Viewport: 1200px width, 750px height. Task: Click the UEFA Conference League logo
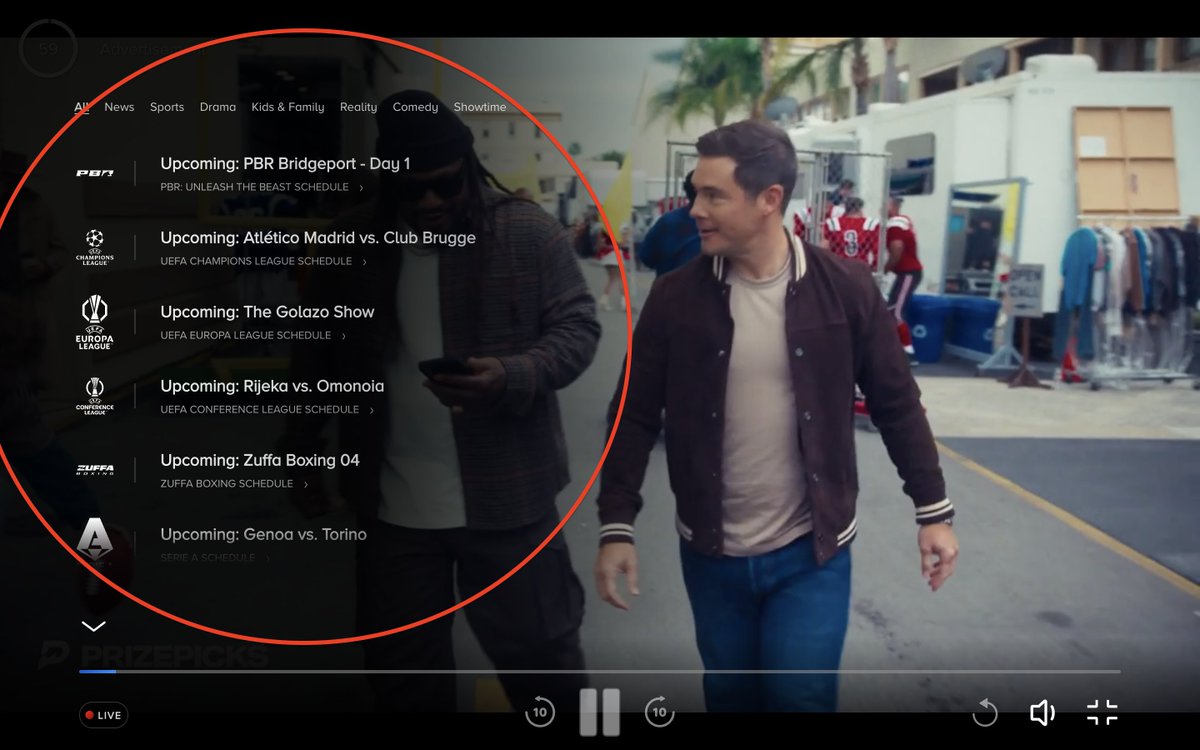pos(95,396)
